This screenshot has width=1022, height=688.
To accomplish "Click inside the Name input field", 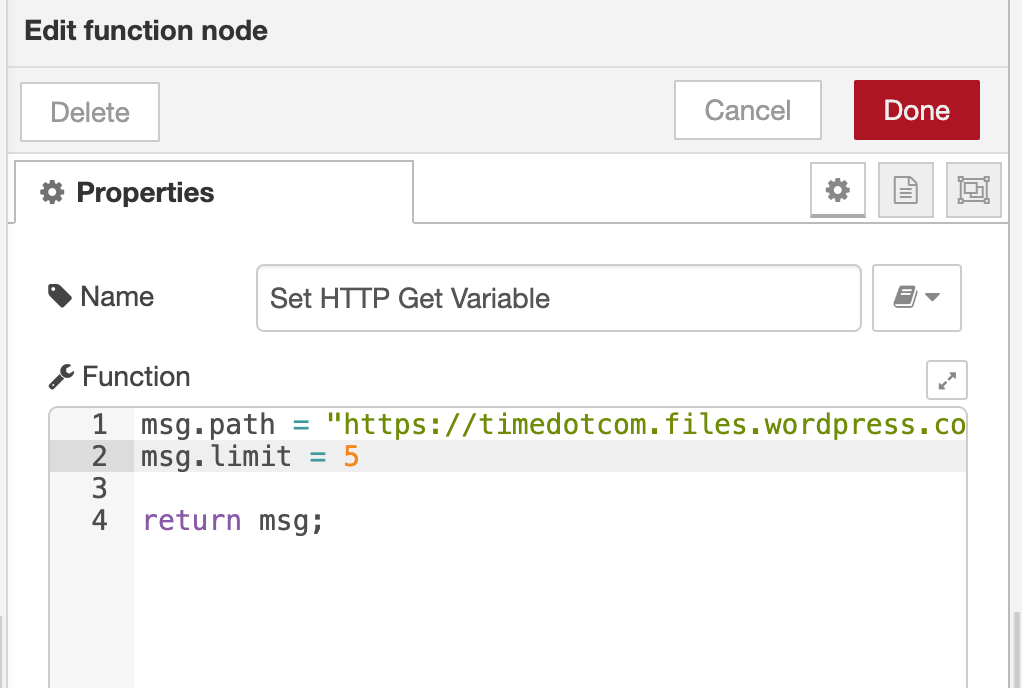I will (558, 297).
